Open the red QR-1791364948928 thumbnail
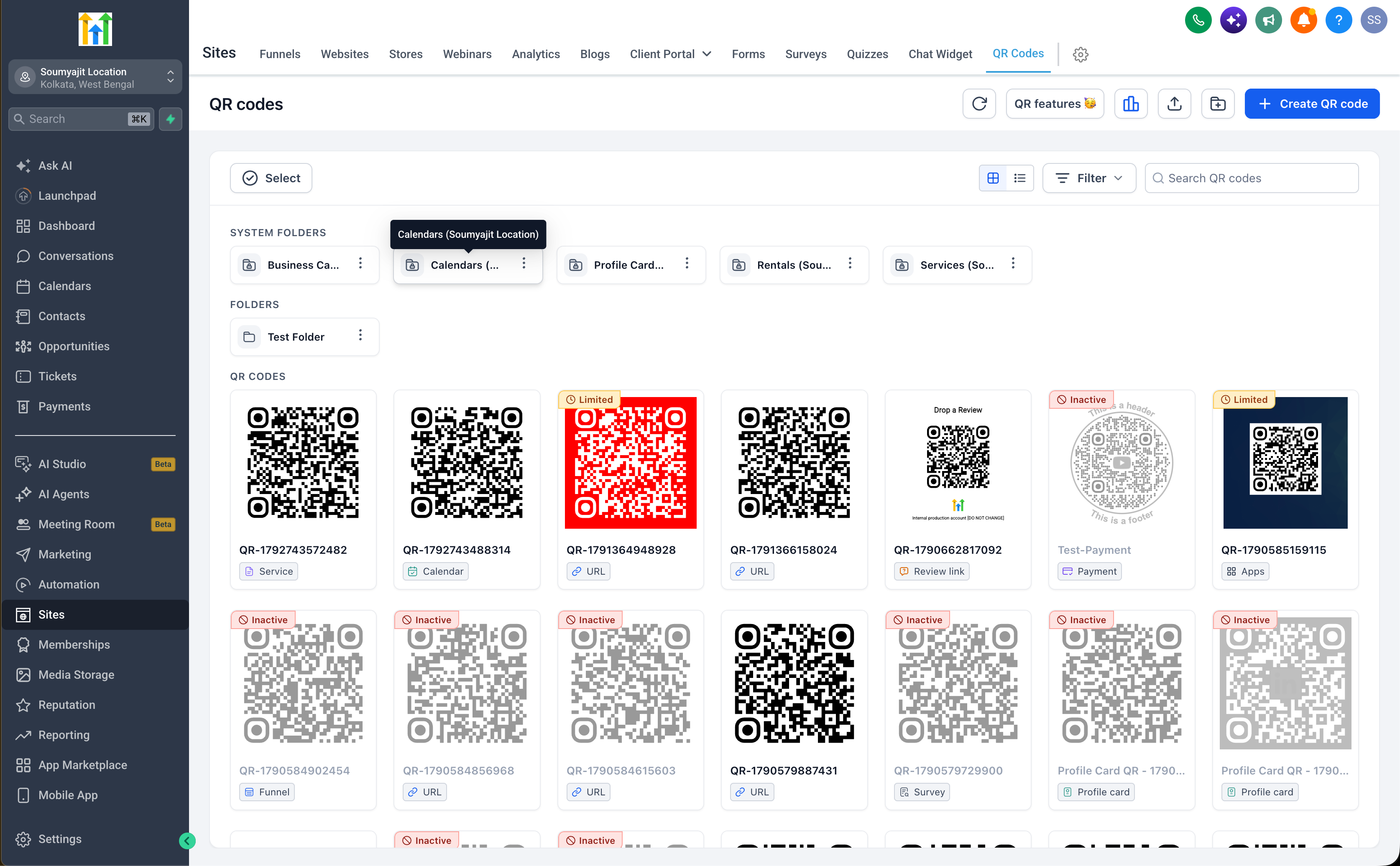 630,462
